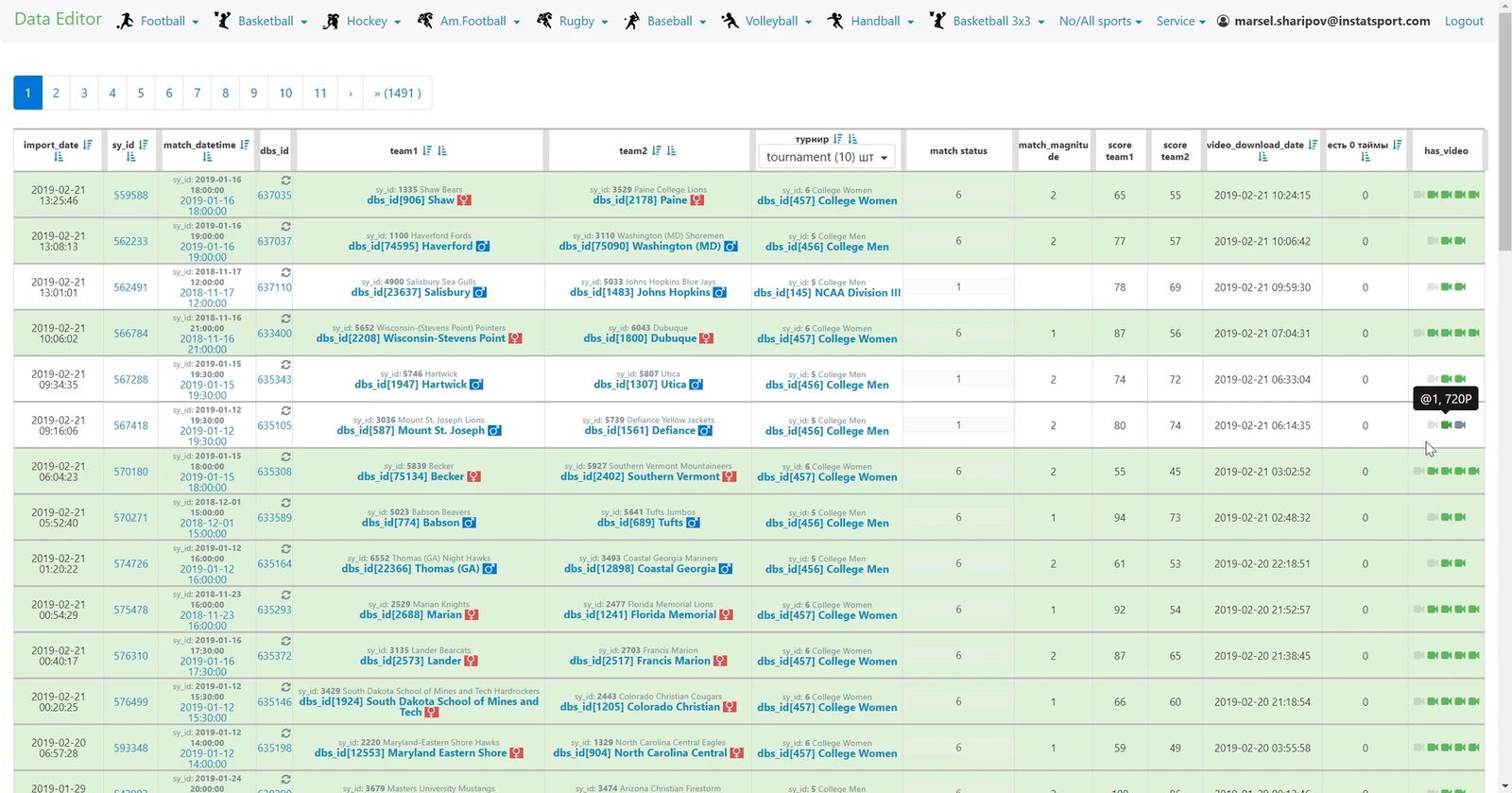The height and width of the screenshot is (793, 1512).
Task: Open the Data Editor home title
Action: (x=58, y=19)
